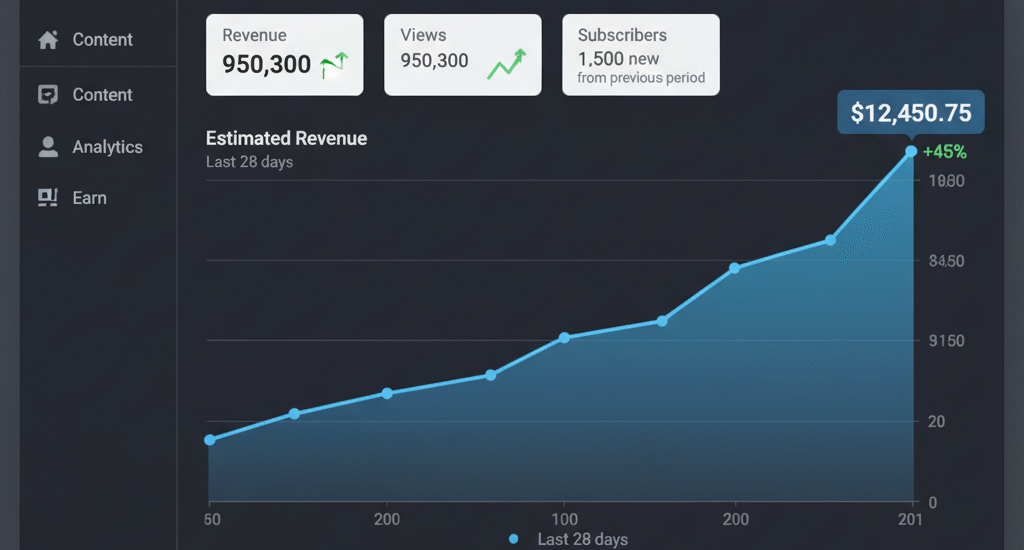Select the Analytics label in the sidebar
This screenshot has width=1024, height=550.
coord(107,147)
